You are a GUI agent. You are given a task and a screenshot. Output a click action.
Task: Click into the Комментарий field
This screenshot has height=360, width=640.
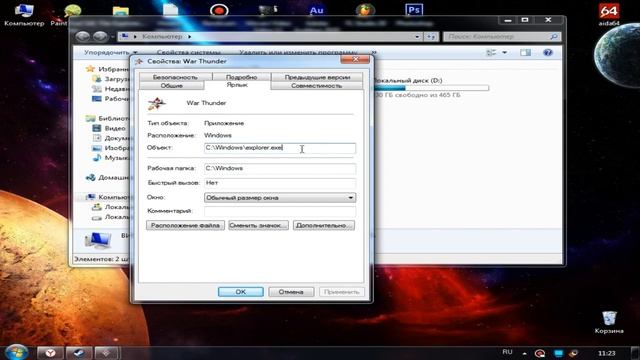click(x=280, y=211)
